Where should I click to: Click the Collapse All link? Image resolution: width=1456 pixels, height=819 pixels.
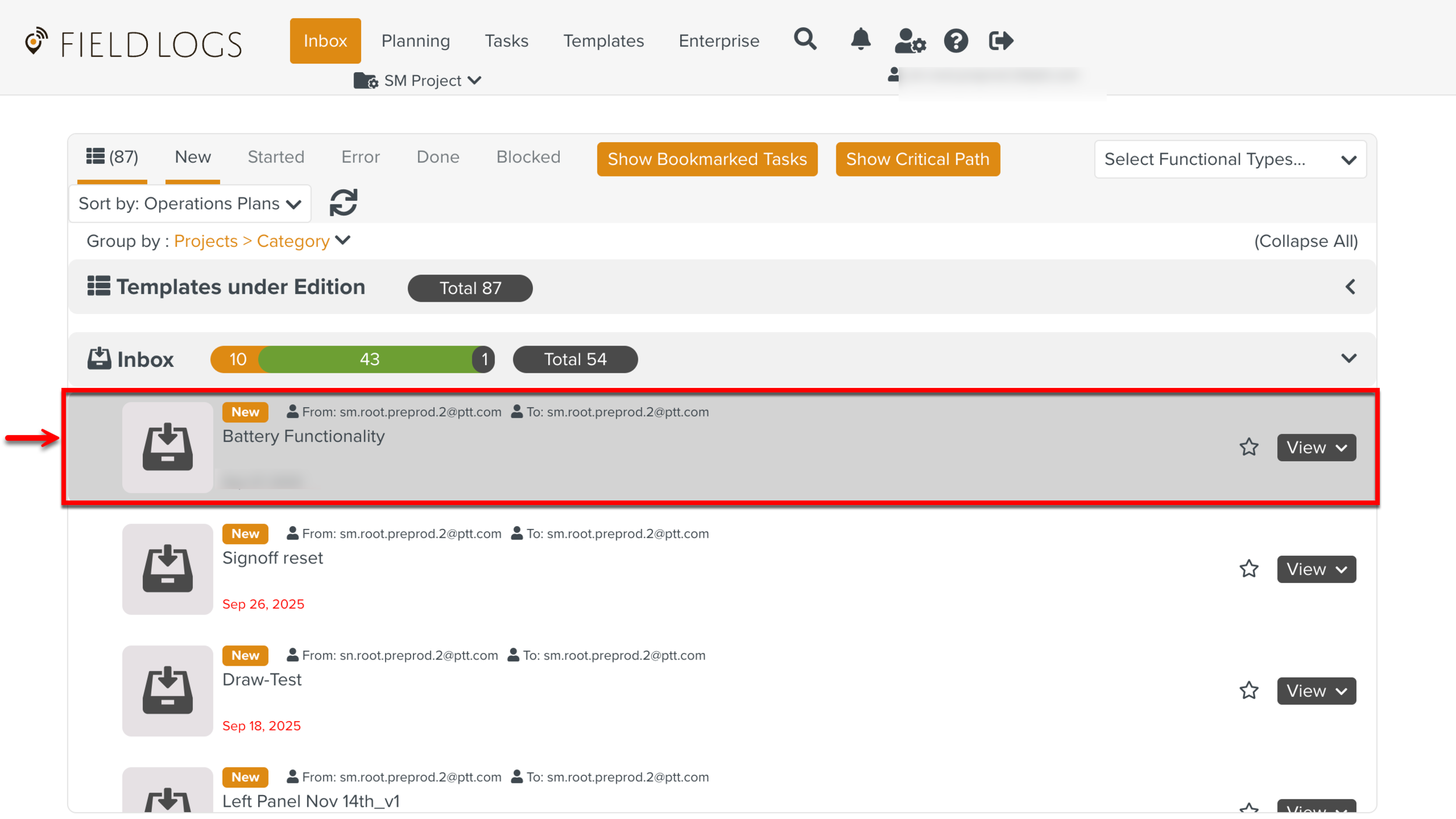pyautogui.click(x=1305, y=241)
